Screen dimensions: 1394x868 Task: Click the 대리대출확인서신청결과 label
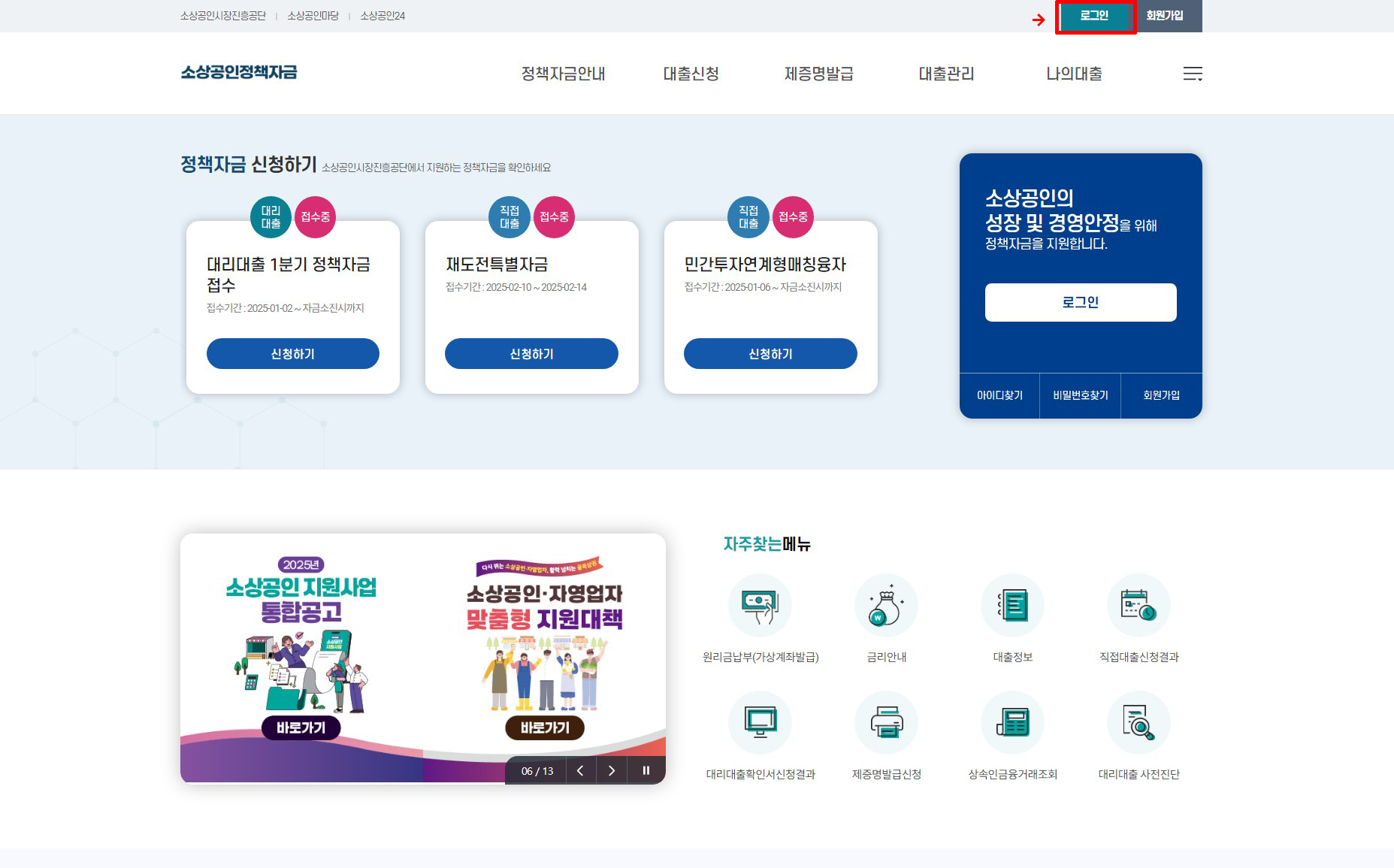(761, 775)
